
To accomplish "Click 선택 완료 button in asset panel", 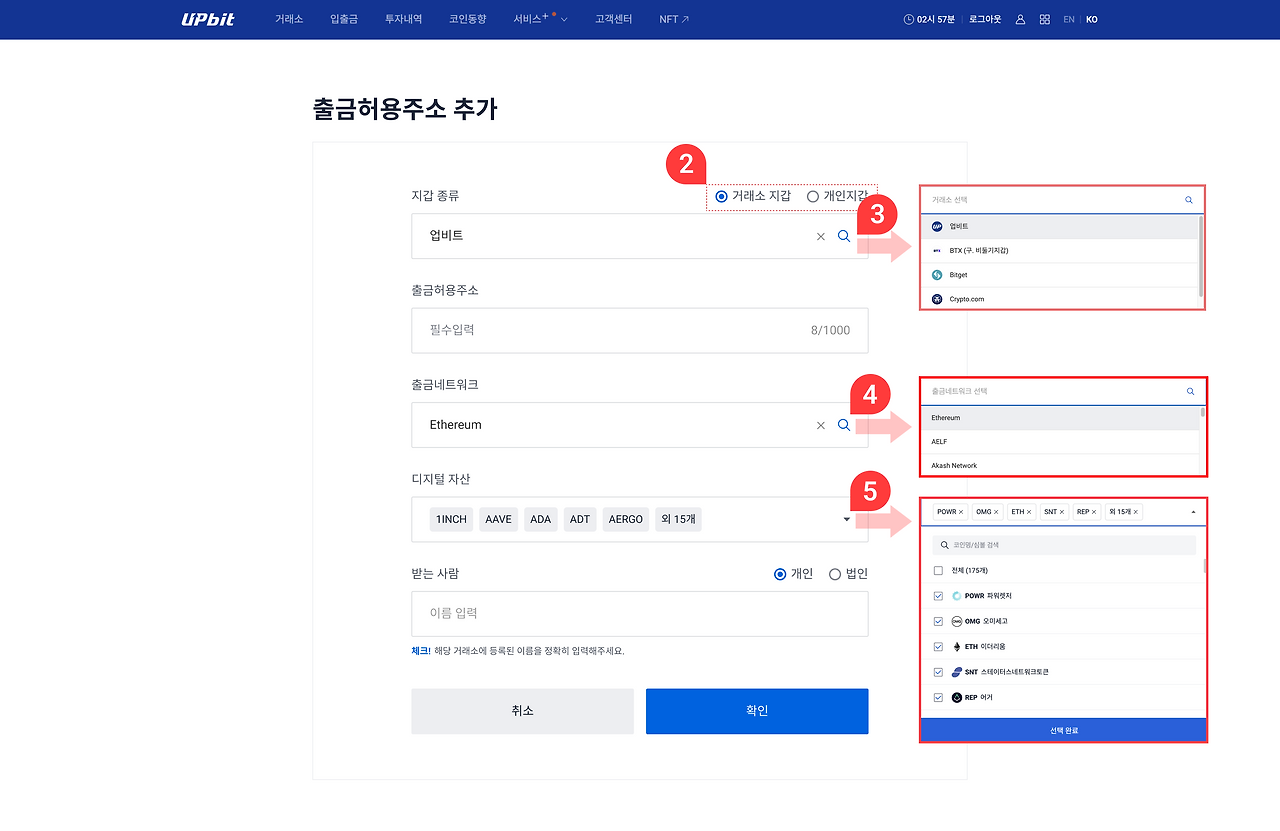I will click(1064, 730).
